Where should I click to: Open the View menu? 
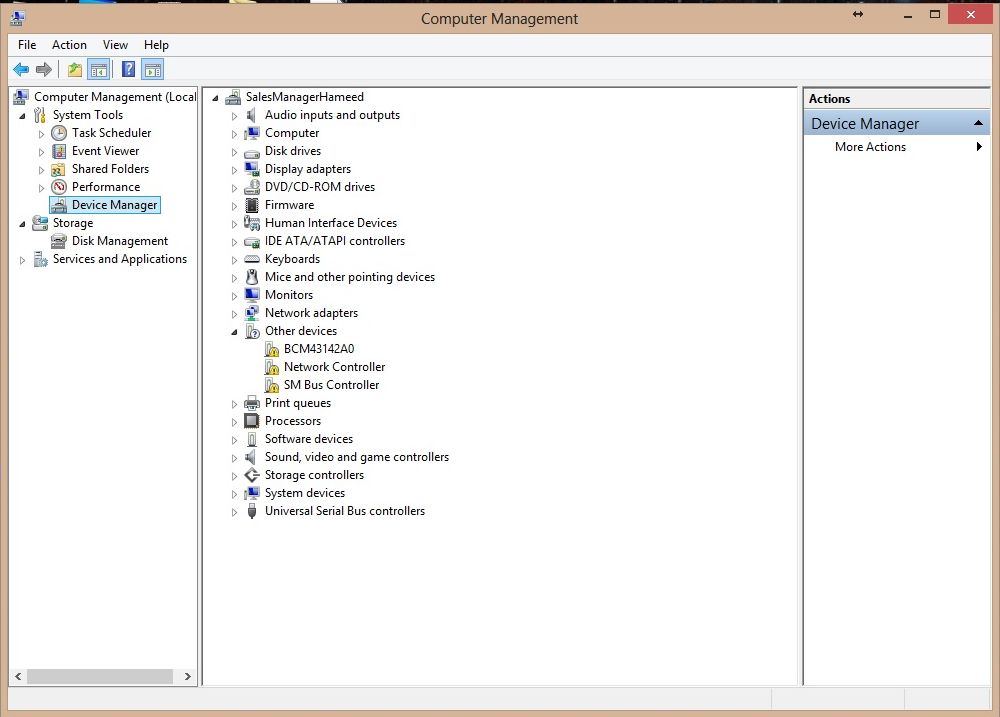tap(115, 45)
